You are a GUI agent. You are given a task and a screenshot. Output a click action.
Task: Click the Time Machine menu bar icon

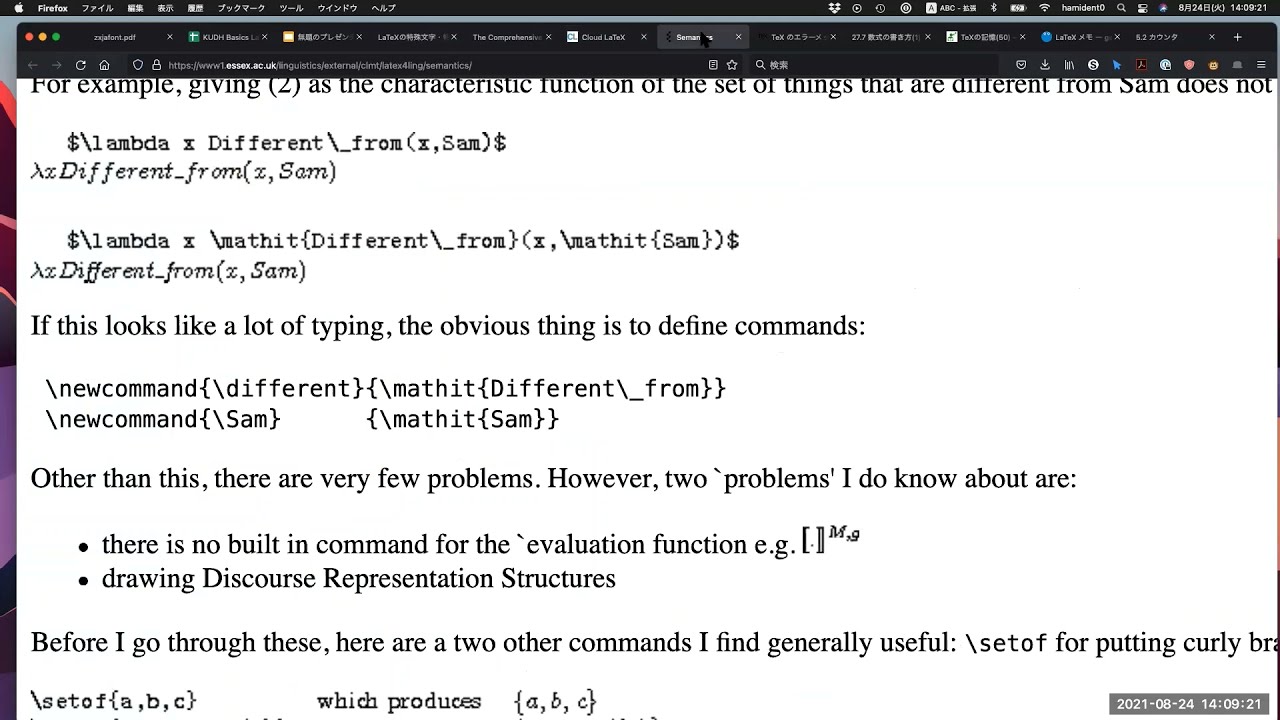[x=881, y=8]
